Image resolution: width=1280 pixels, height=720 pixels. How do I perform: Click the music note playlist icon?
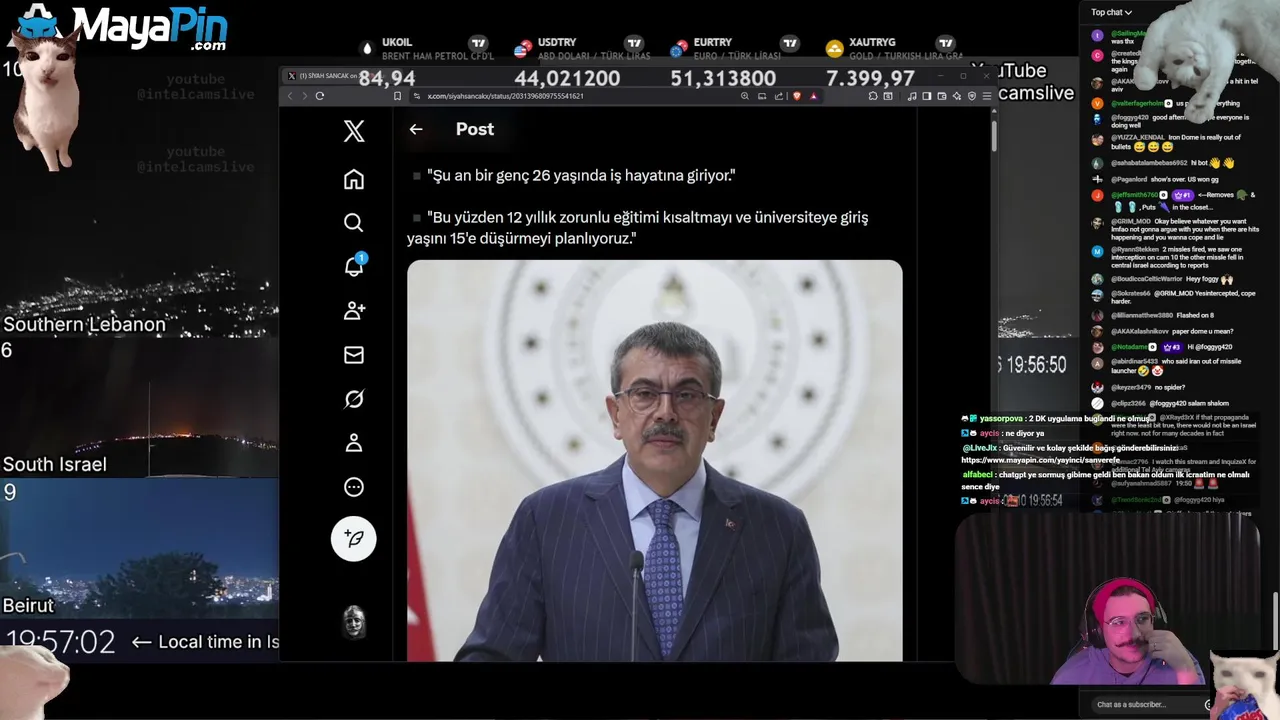pyautogui.click(x=912, y=96)
